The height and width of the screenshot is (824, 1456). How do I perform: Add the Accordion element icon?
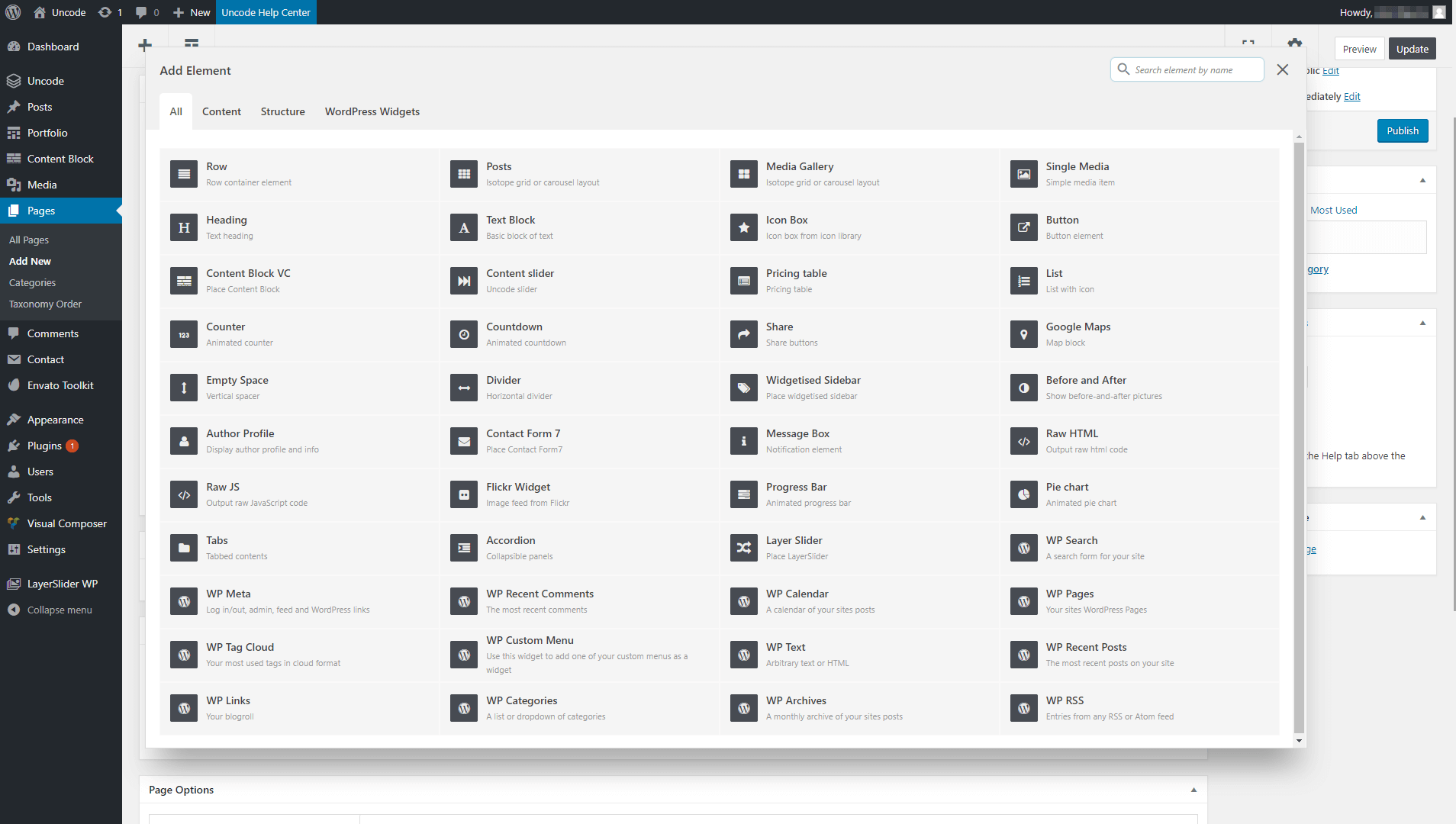[x=464, y=548]
